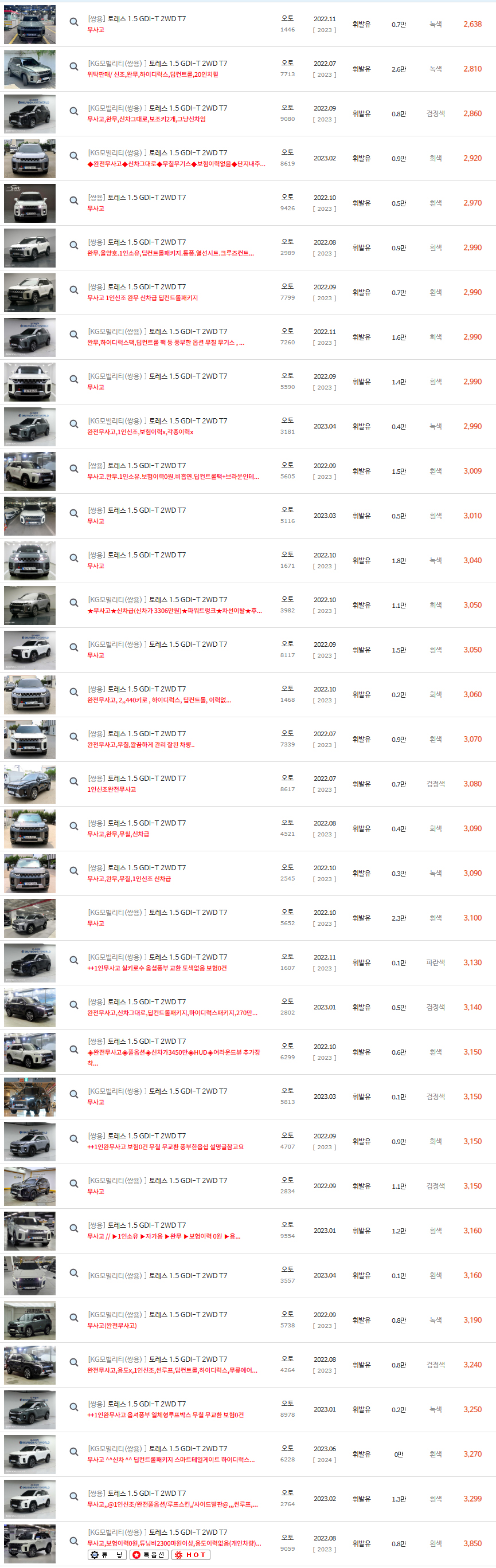Open the 토레스 title for the 3,130 listing
This screenshot has height=1568, width=496.
[157, 957]
